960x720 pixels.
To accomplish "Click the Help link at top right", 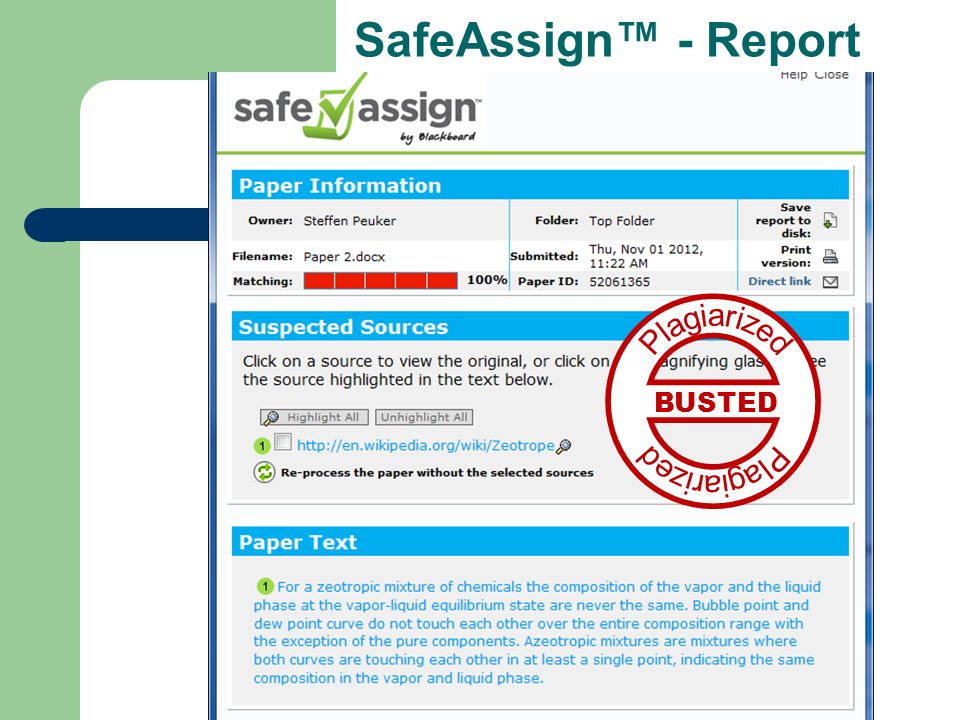I will click(x=794, y=75).
